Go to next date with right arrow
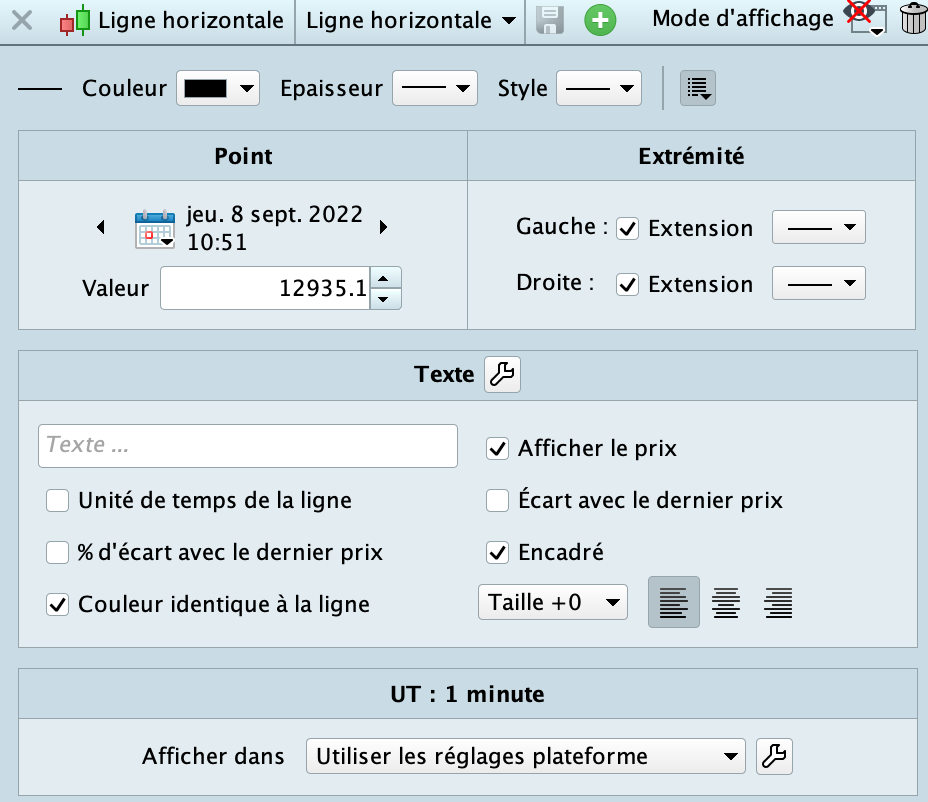This screenshot has height=802, width=928. [383, 228]
